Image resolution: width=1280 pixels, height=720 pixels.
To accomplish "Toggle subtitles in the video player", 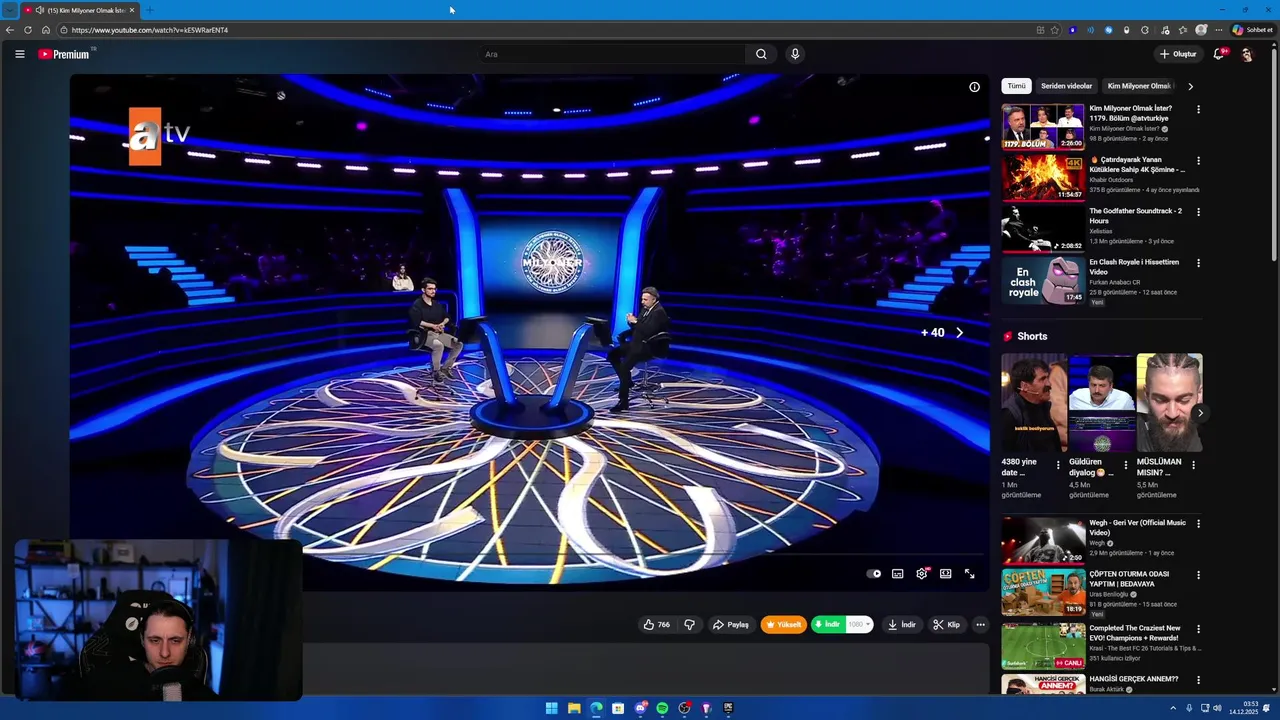I will pos(898,574).
